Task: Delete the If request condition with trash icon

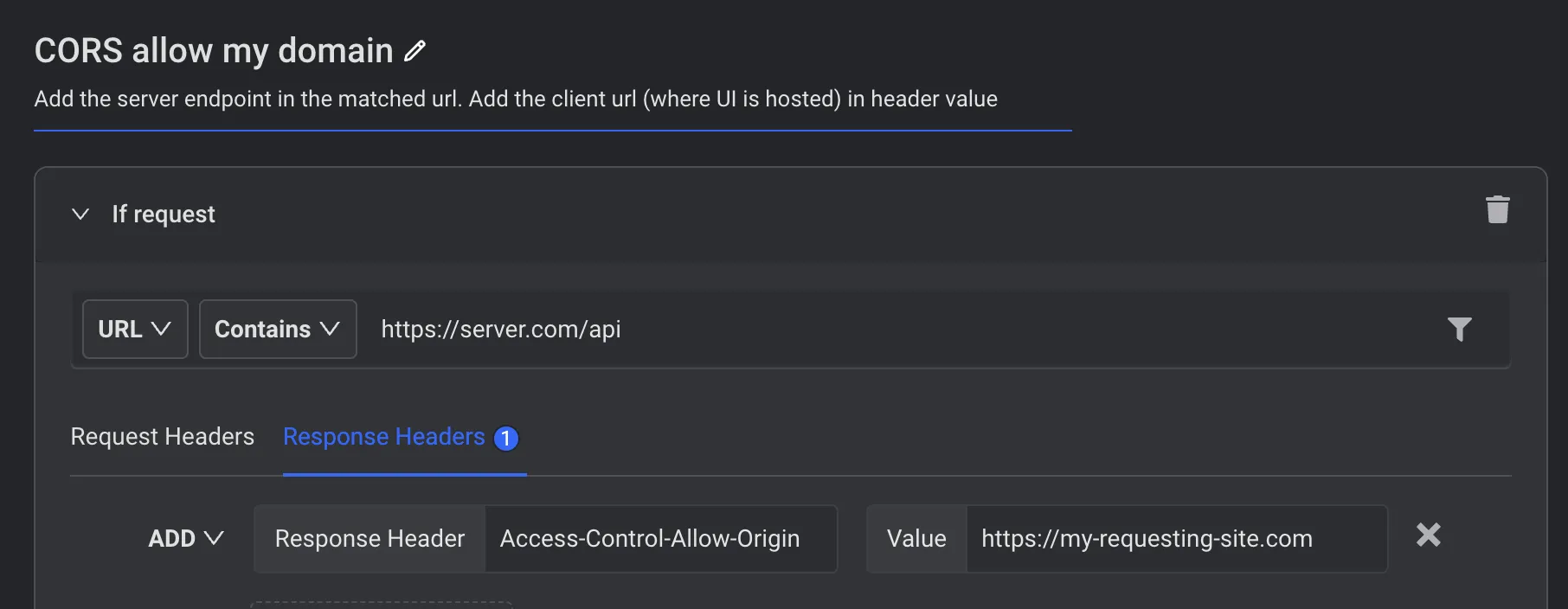Action: tap(1497, 210)
